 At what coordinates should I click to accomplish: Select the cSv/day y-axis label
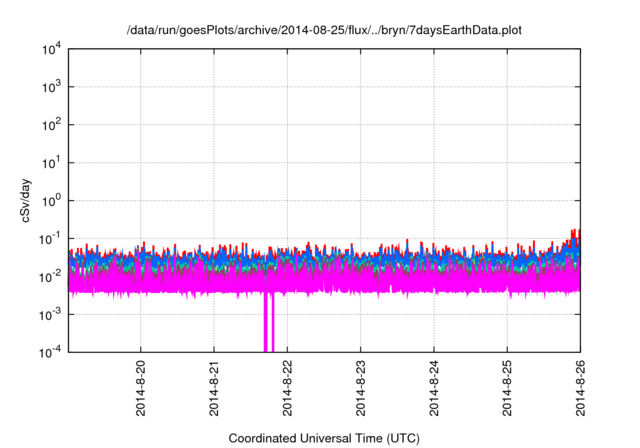click(25, 200)
